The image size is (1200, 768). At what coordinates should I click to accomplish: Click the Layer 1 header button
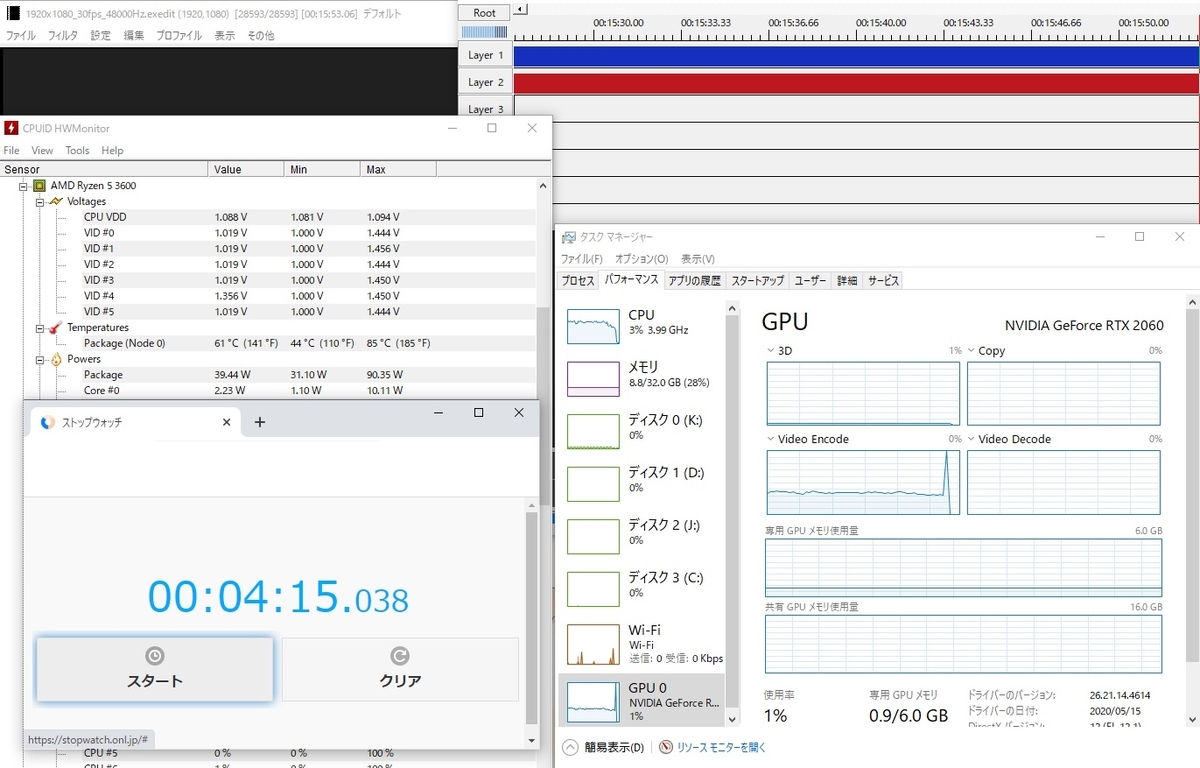click(486, 56)
